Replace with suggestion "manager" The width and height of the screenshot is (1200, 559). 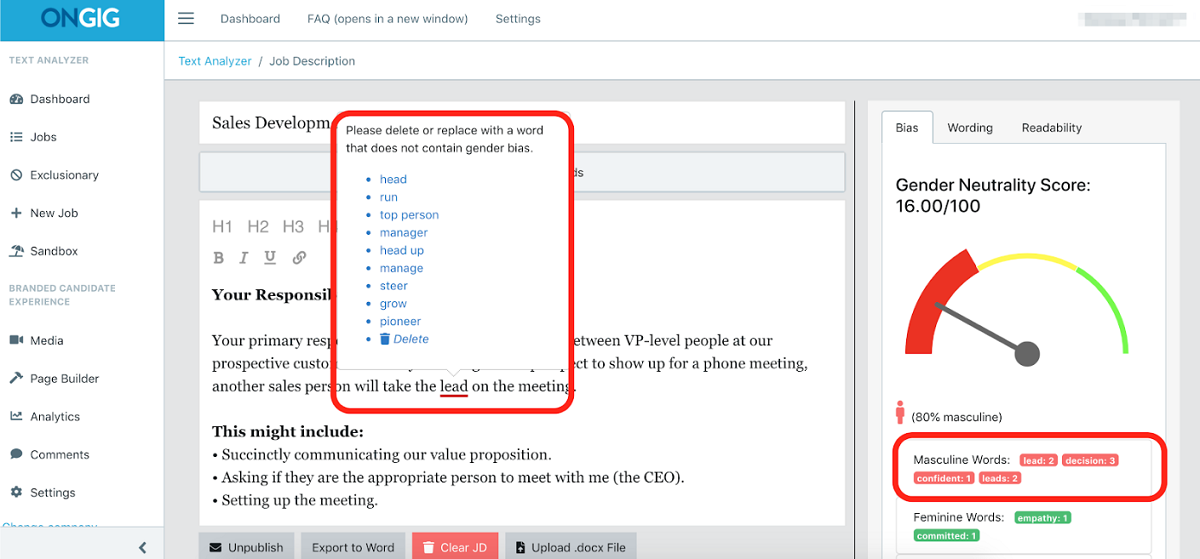(404, 233)
